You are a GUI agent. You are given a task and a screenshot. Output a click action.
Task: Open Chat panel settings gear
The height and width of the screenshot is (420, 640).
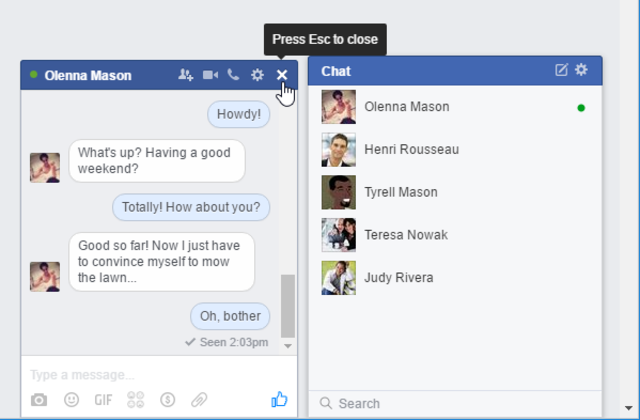click(581, 70)
